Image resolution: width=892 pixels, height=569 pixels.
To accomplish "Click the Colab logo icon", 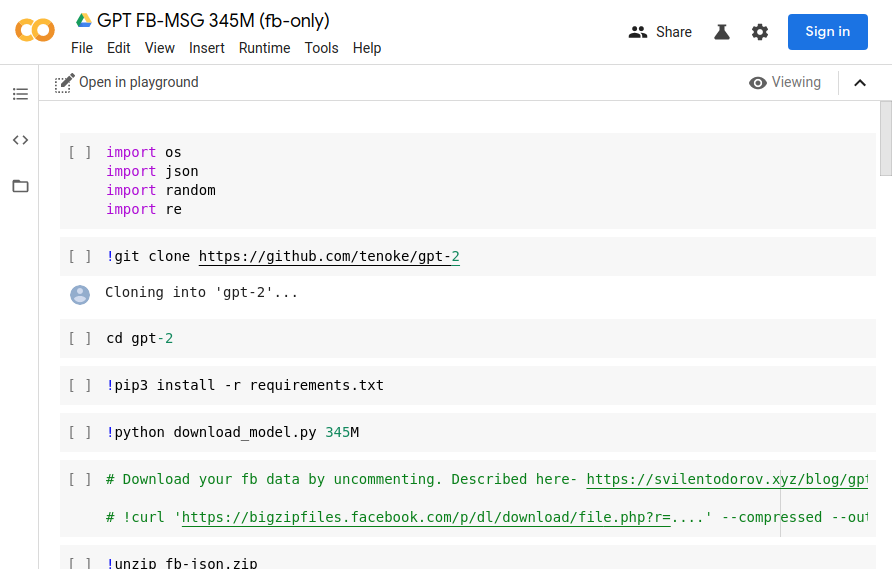I will (35, 31).
